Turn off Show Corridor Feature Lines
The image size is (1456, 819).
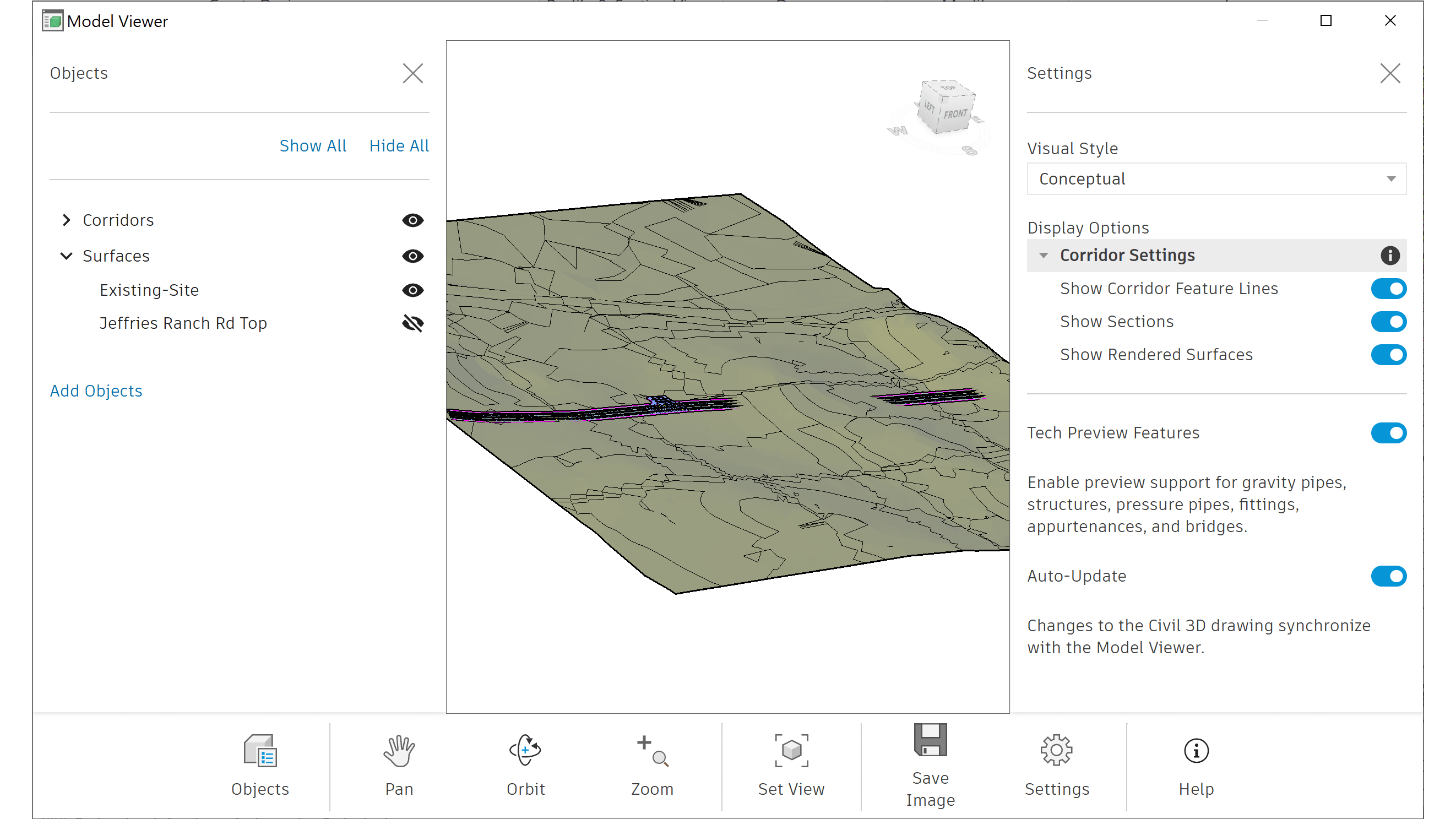click(x=1389, y=288)
